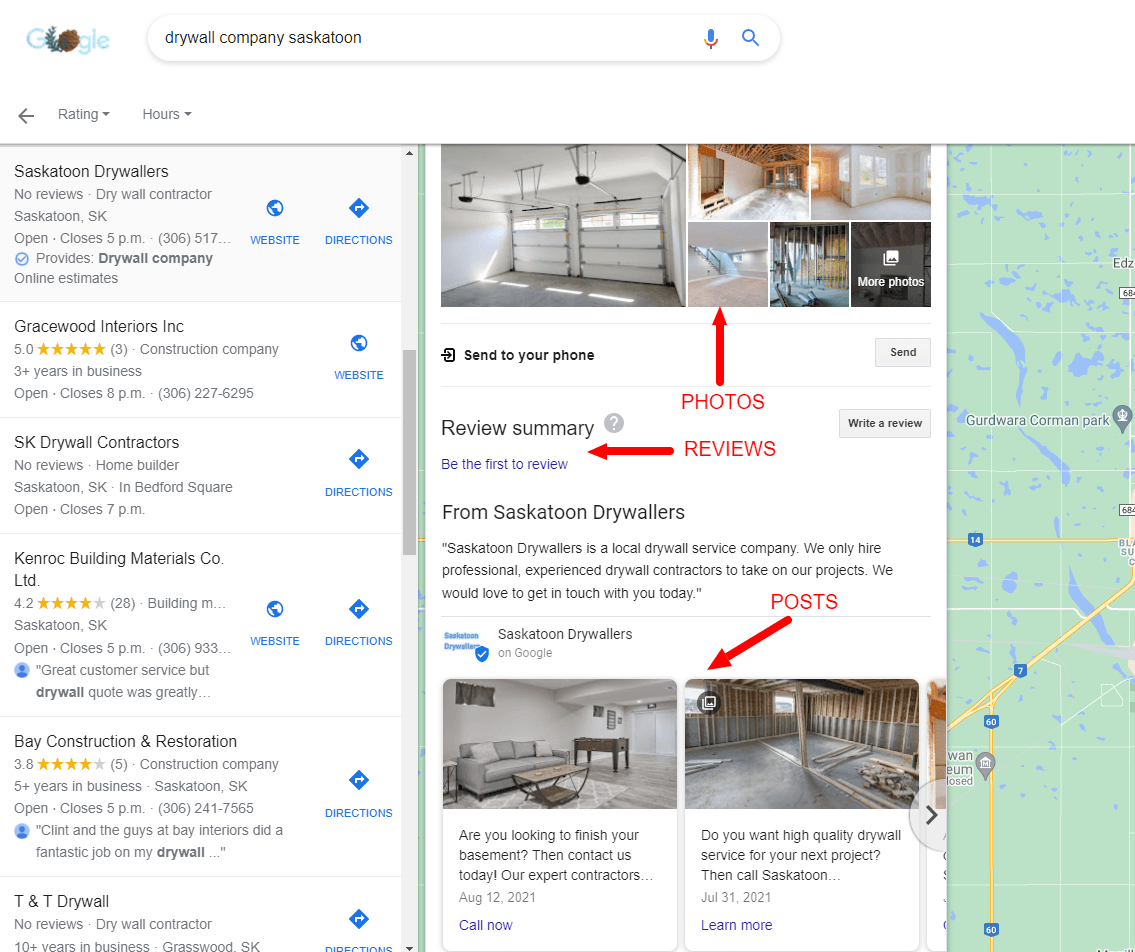Click Send button for phone

tap(903, 353)
